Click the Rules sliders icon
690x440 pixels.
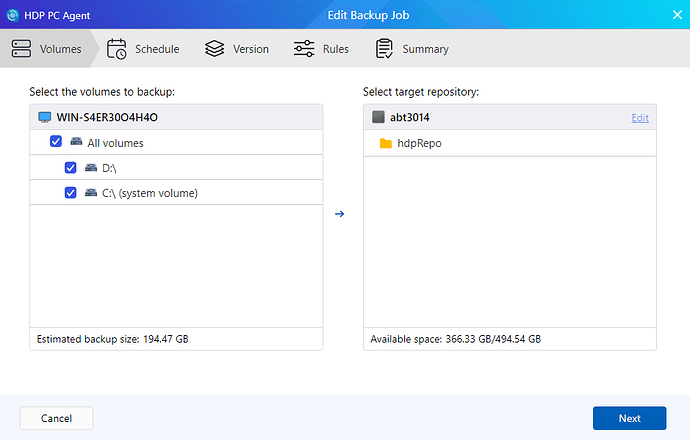(x=304, y=49)
